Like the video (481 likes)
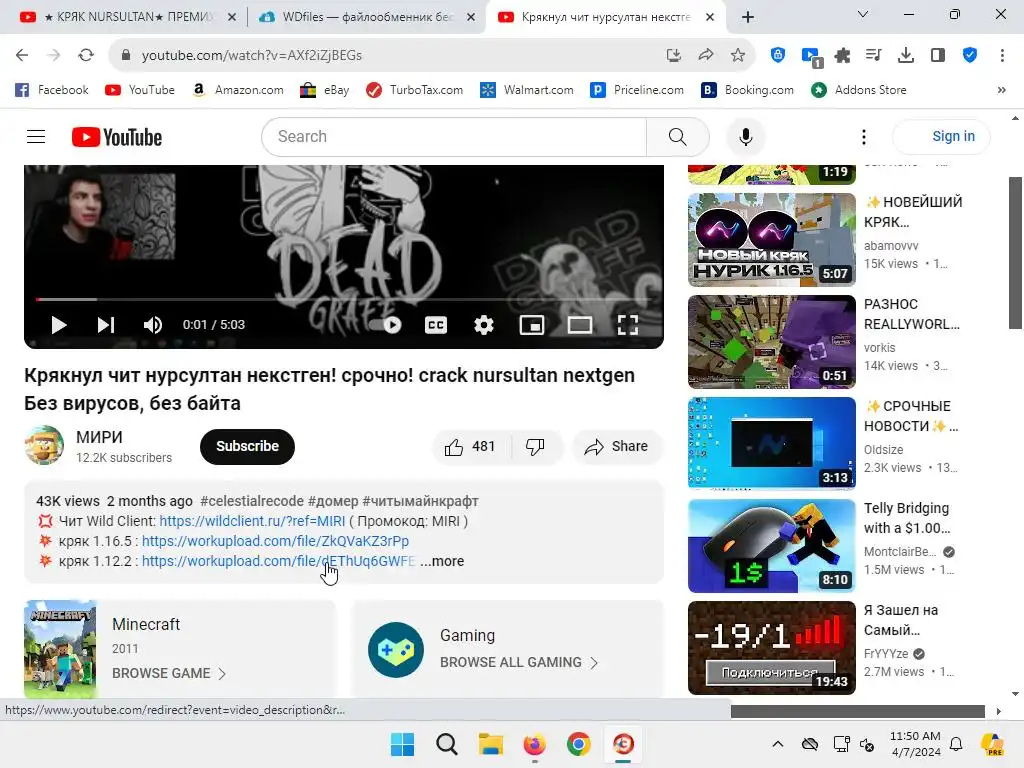1024x768 pixels. click(470, 447)
